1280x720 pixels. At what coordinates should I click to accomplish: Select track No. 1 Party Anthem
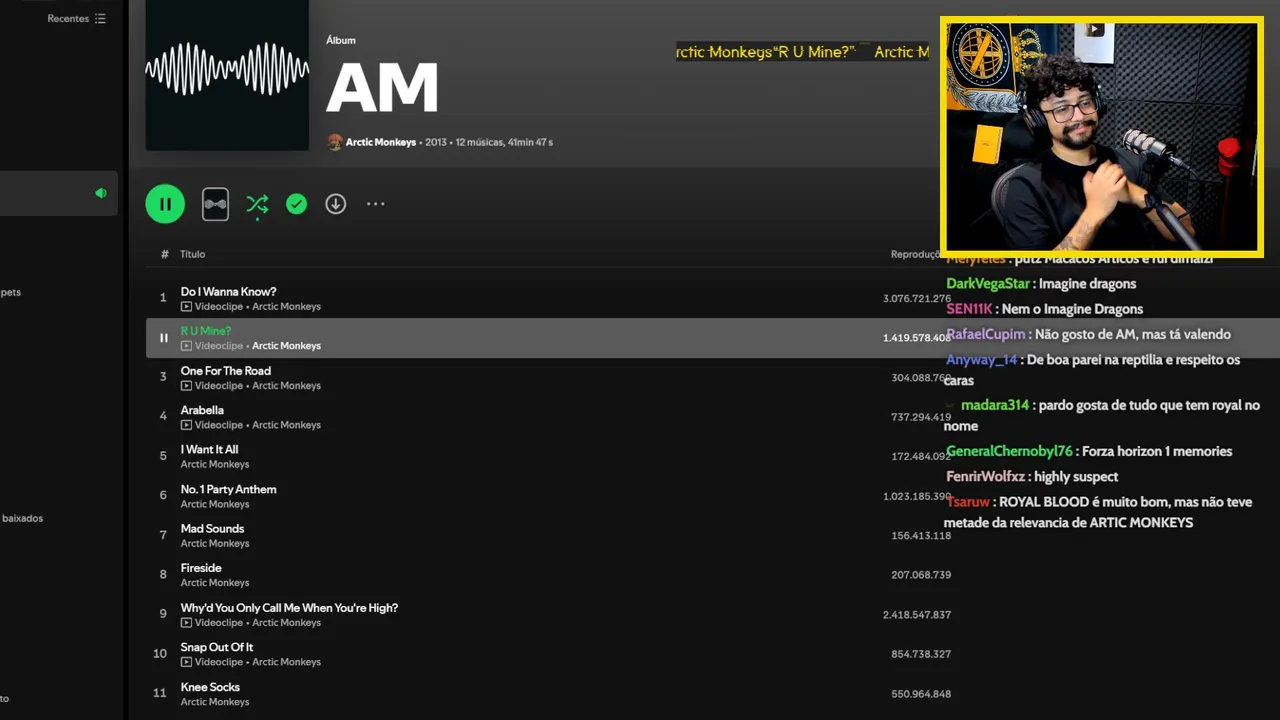[228, 489]
